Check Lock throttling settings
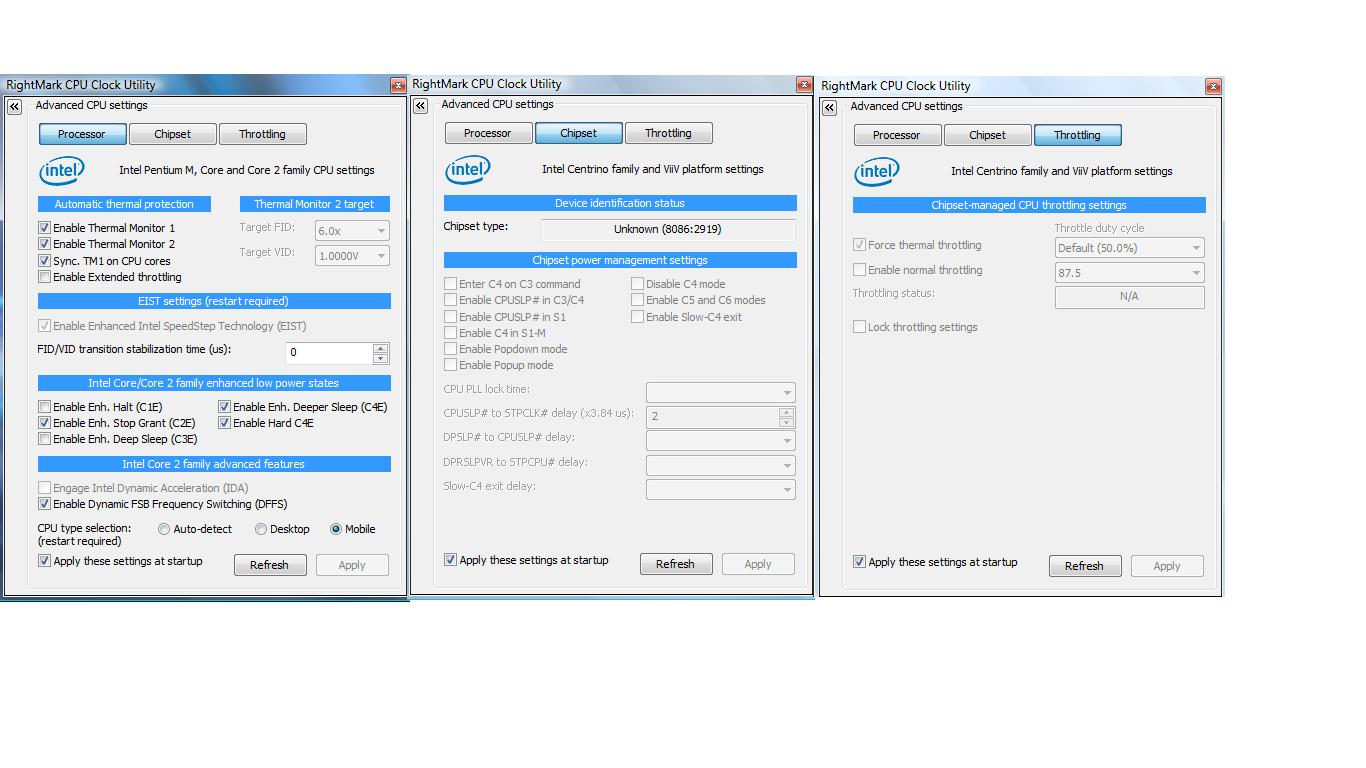The image size is (1366, 768). 859,327
